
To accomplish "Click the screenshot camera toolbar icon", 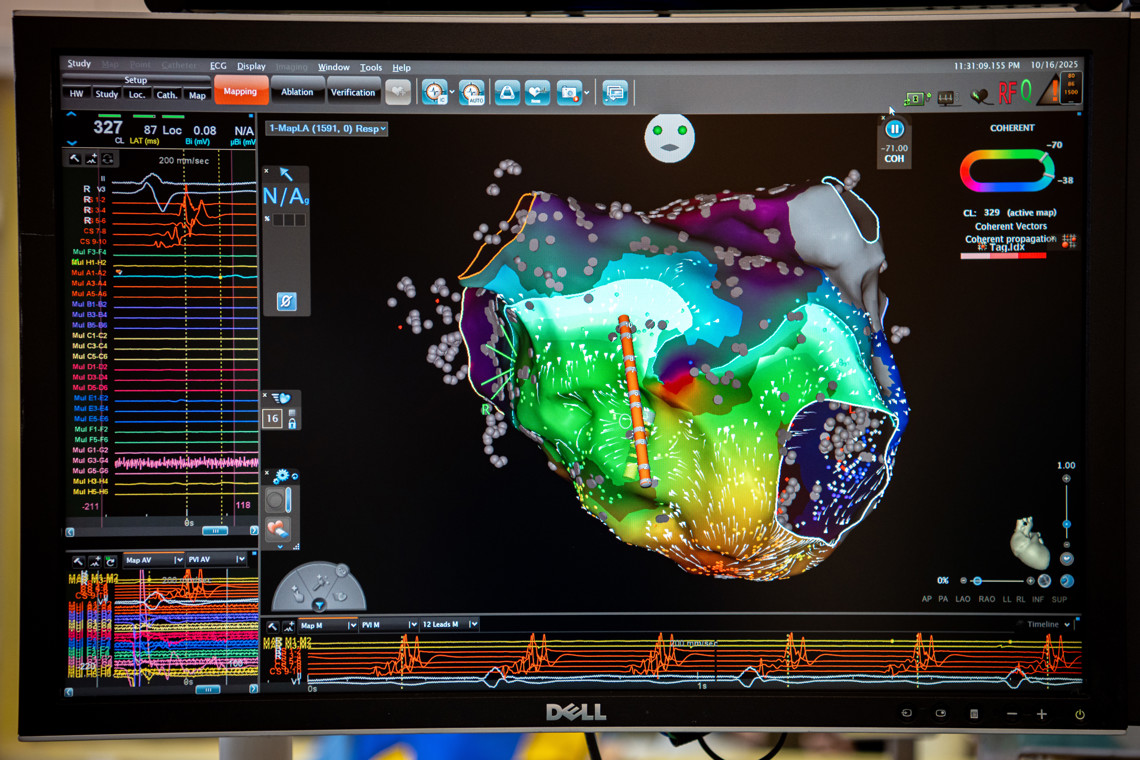I will coord(569,92).
